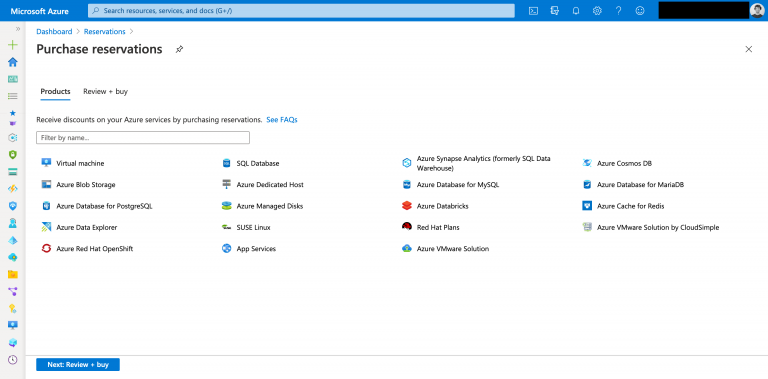Open the help question mark
This screenshot has height=379, width=768.
(x=619, y=11)
